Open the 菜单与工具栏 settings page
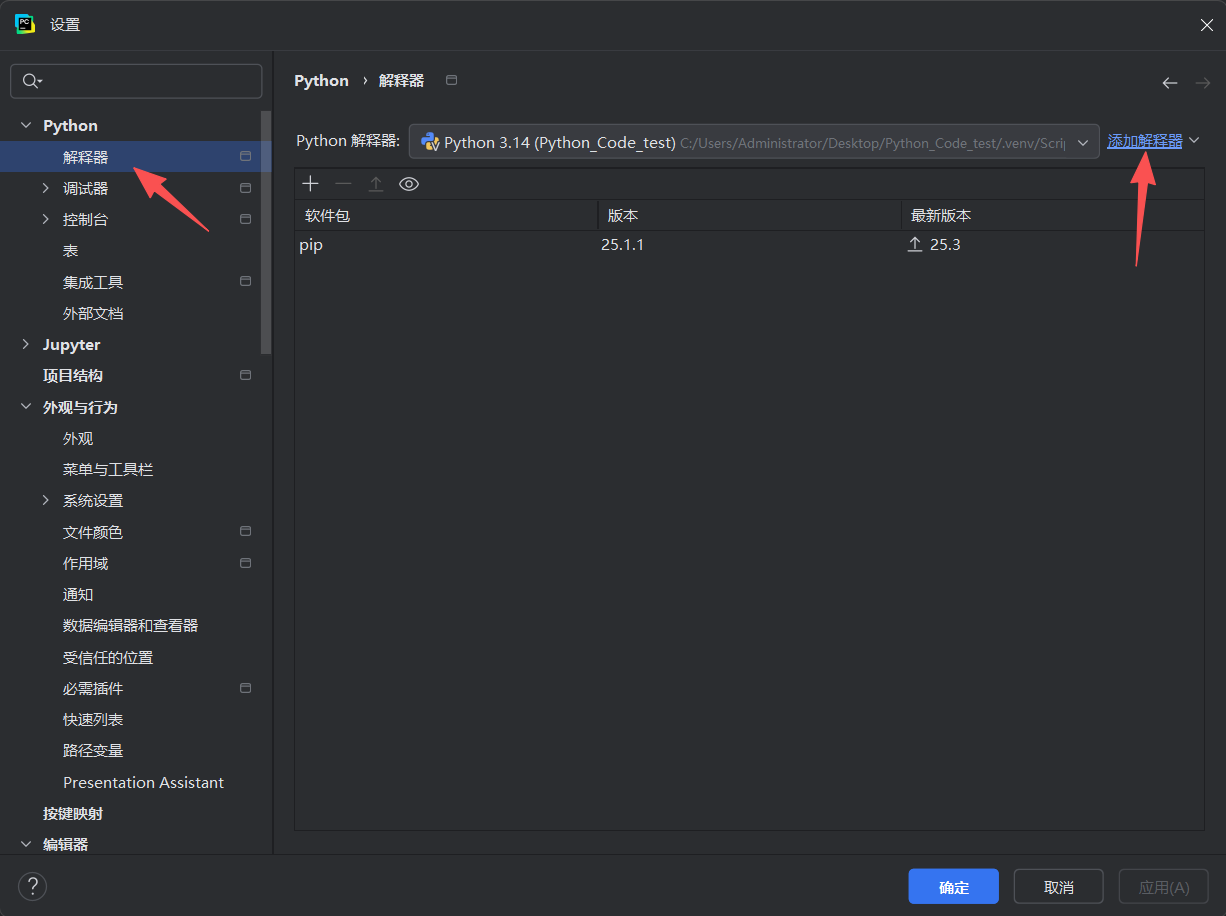The height and width of the screenshot is (916, 1226). click(108, 470)
